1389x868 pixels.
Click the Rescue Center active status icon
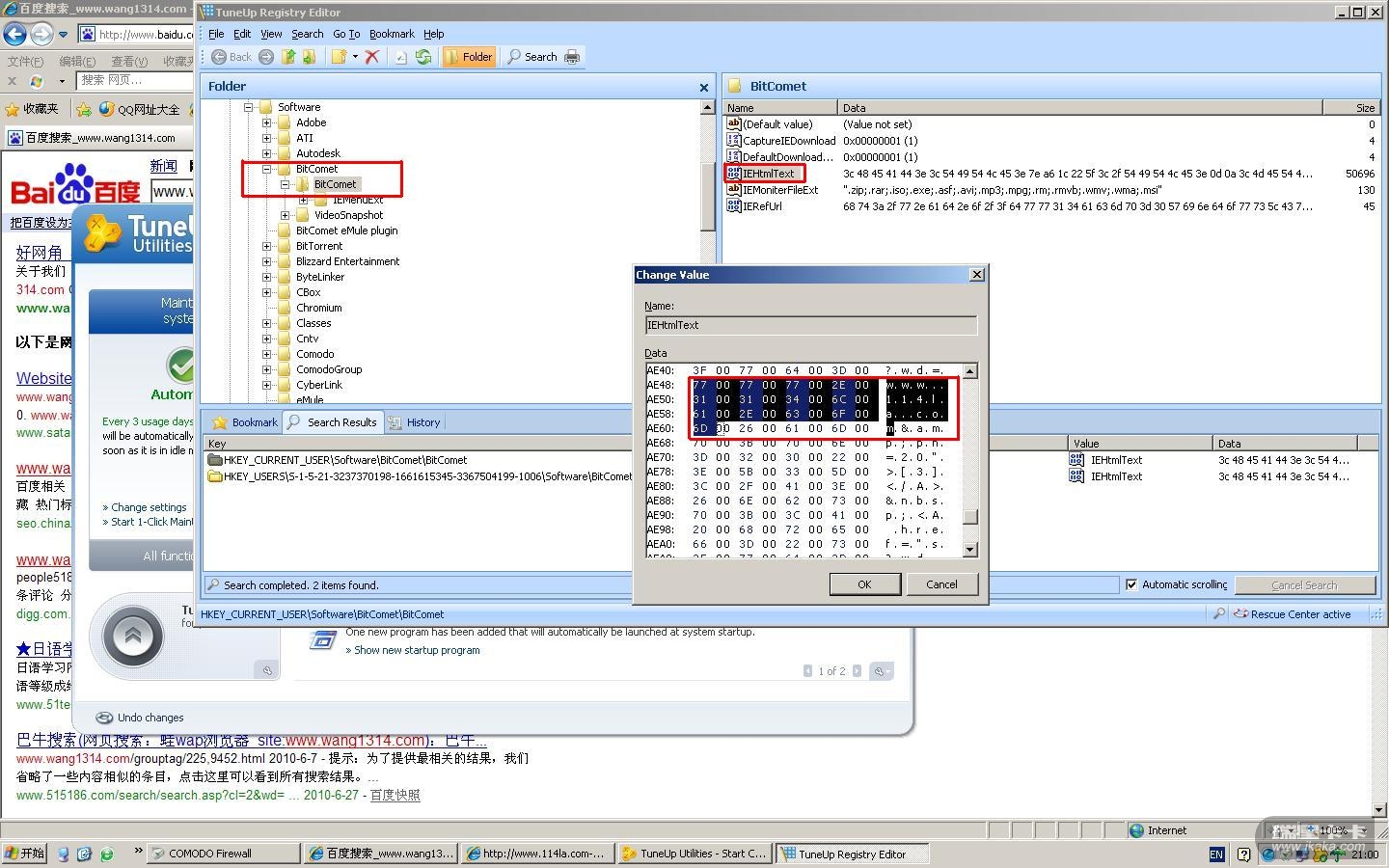pyautogui.click(x=1240, y=614)
